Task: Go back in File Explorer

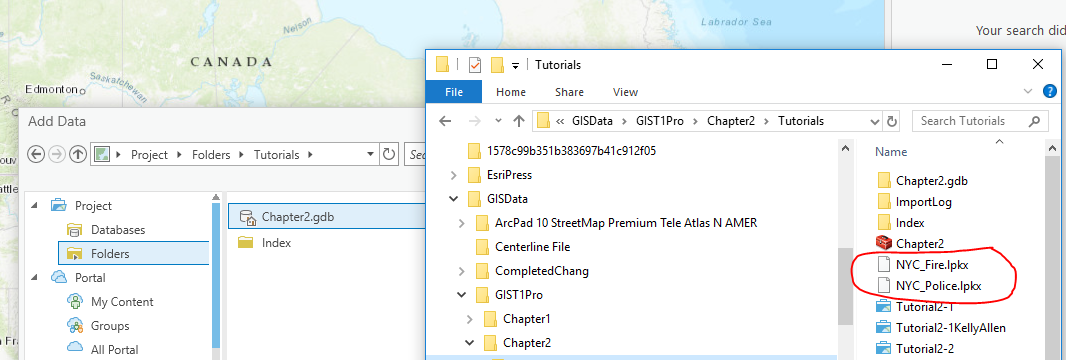Action: [445, 121]
